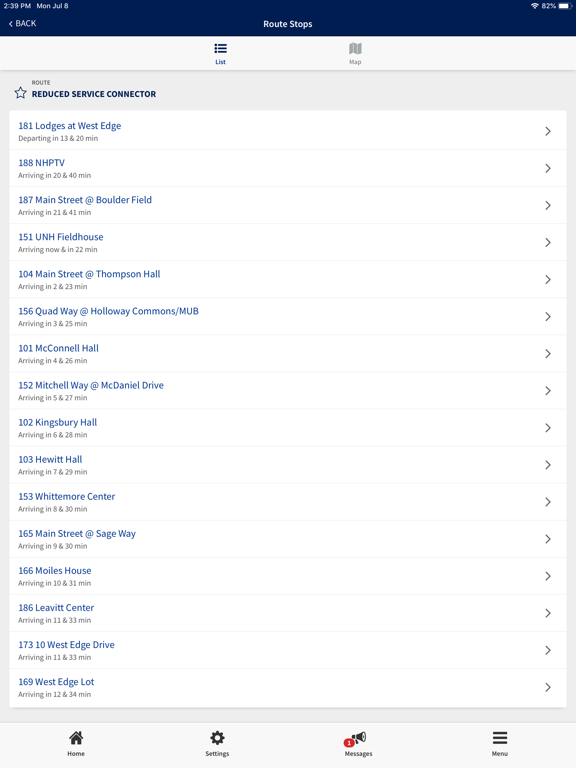
Task: Expand chevron for 188 NHPTV row
Action: click(548, 168)
